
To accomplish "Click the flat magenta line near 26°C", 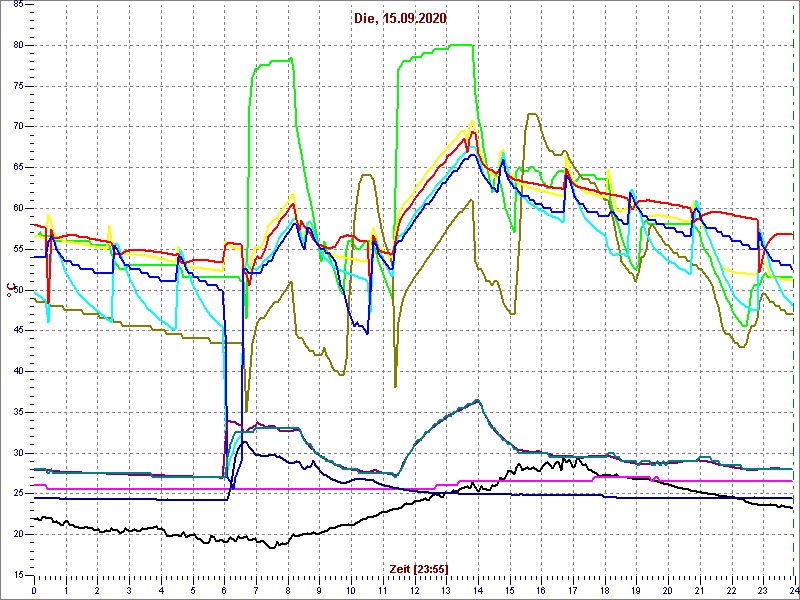I will click(x=300, y=489).
